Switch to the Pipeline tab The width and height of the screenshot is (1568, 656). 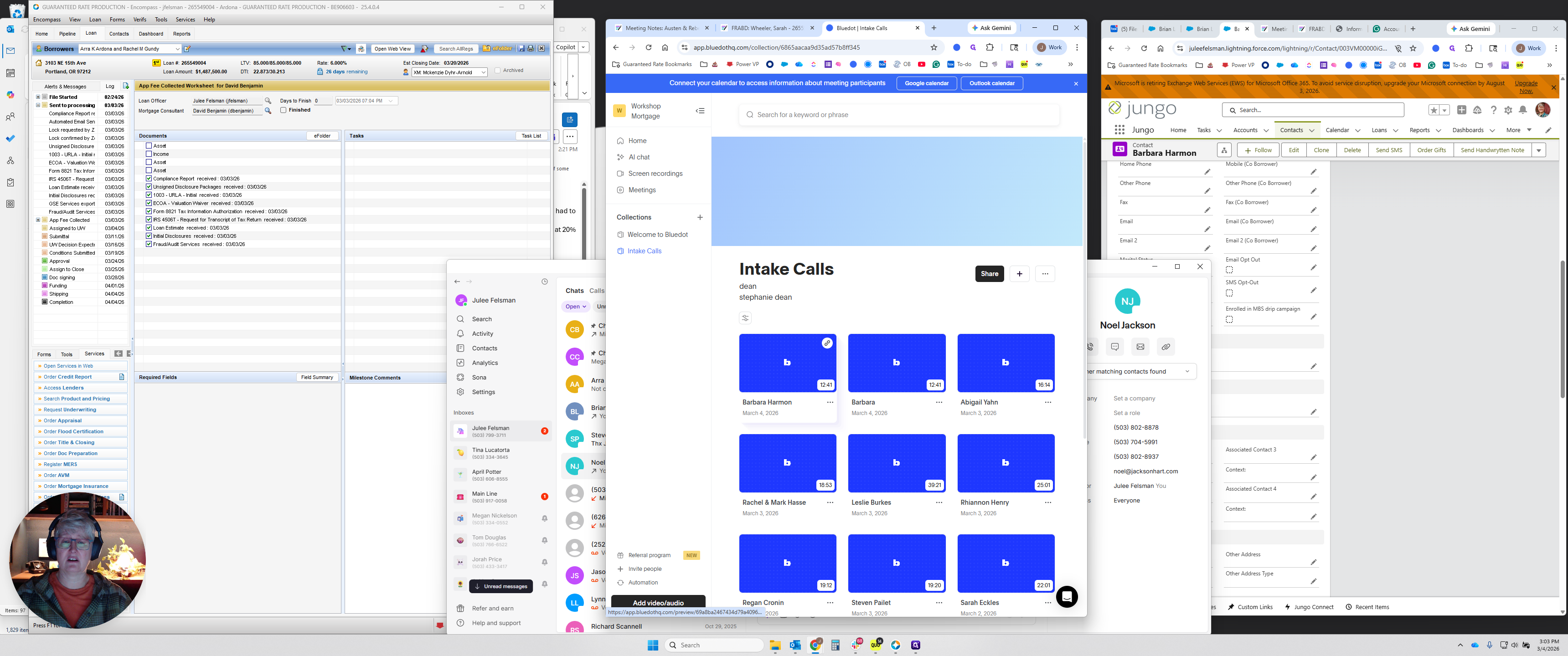pyautogui.click(x=67, y=33)
